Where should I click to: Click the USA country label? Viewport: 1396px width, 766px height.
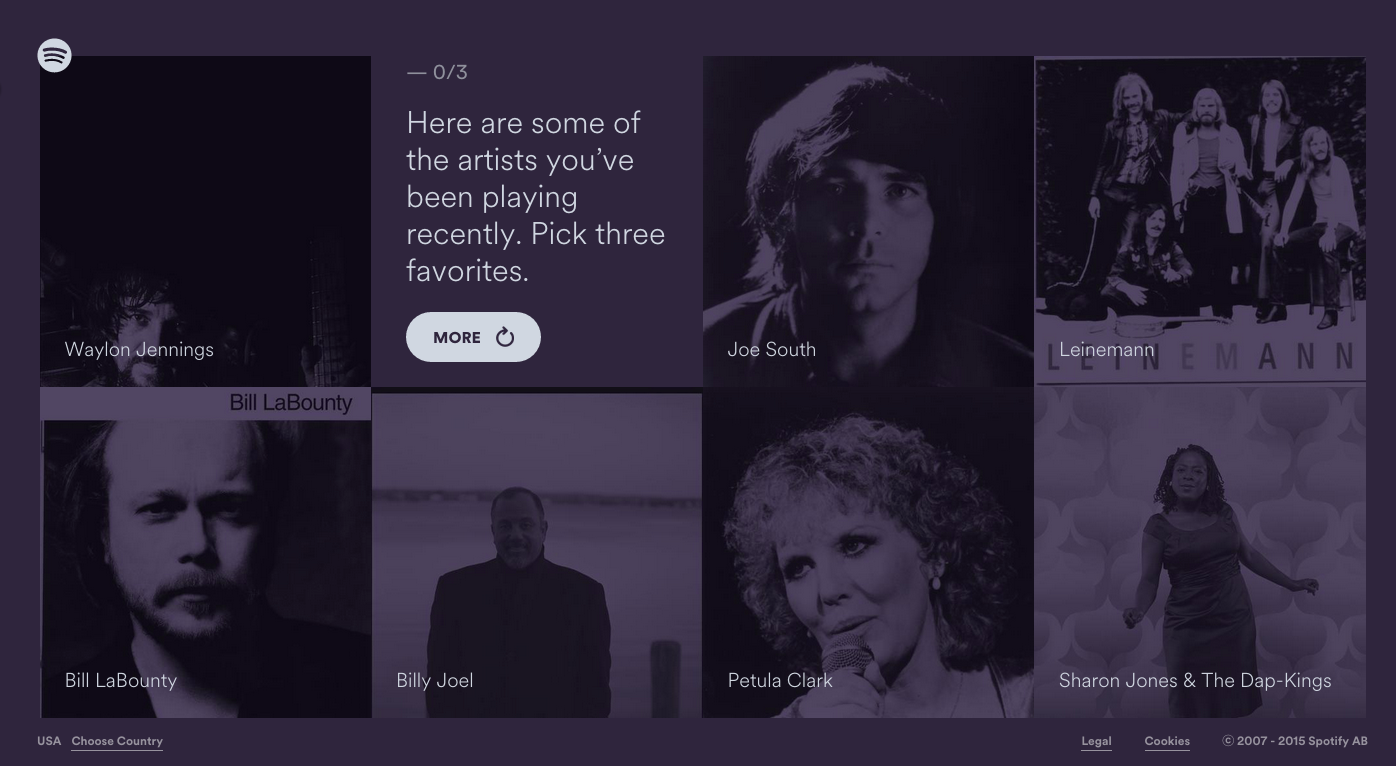click(49, 741)
